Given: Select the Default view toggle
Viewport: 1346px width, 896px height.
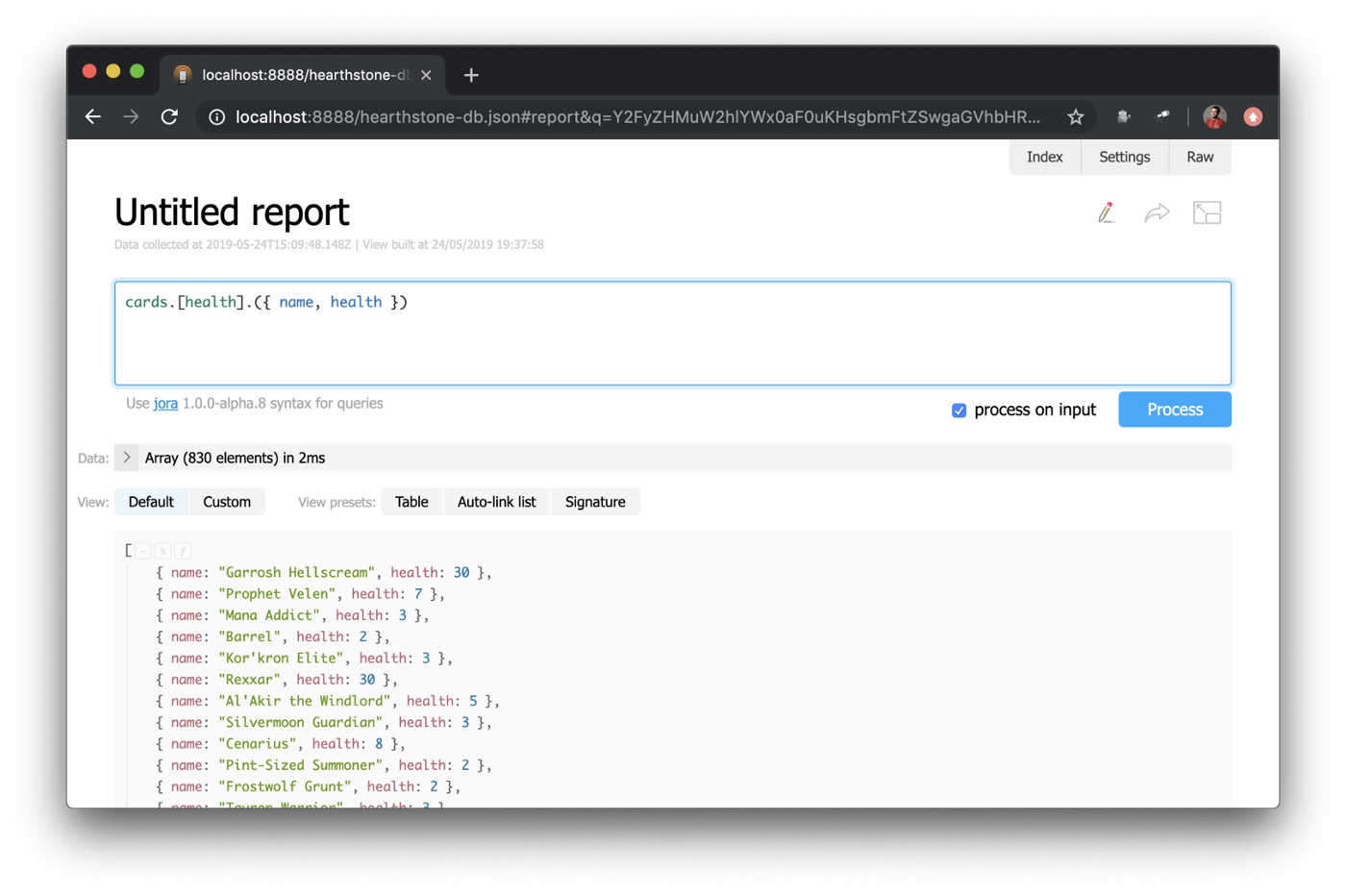Looking at the screenshot, I should pos(151,502).
